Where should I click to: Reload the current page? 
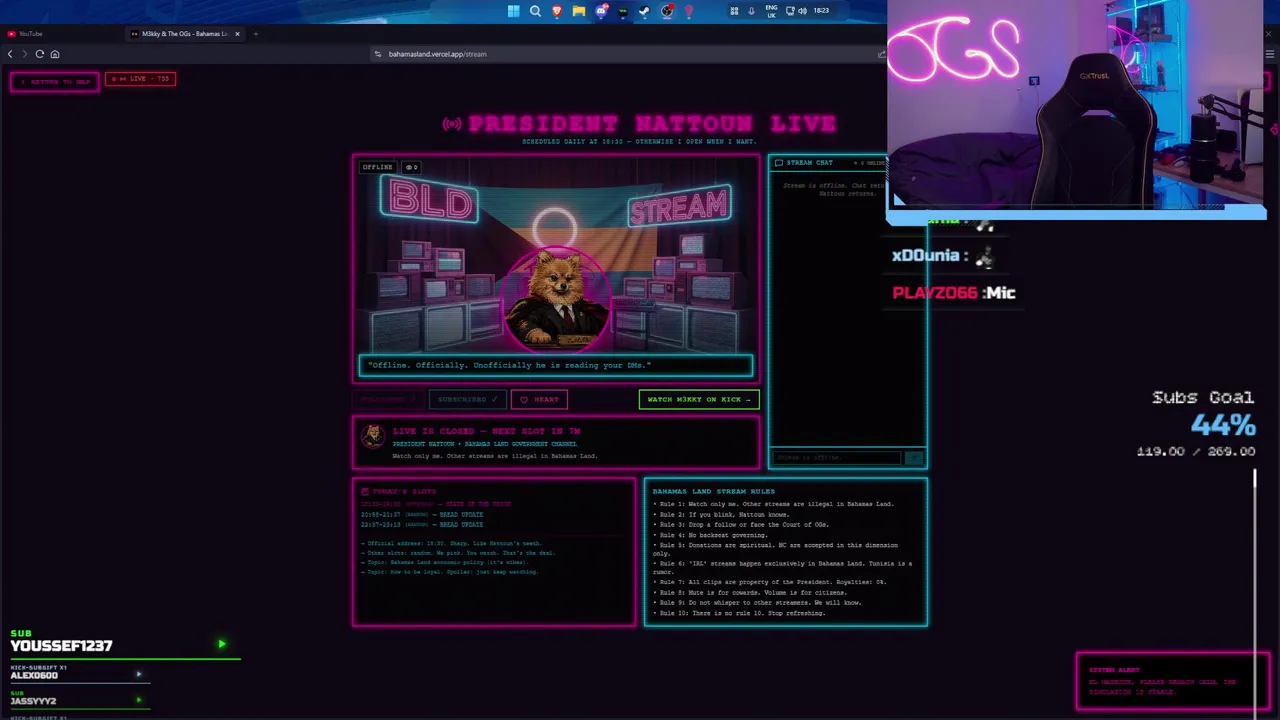click(x=40, y=54)
